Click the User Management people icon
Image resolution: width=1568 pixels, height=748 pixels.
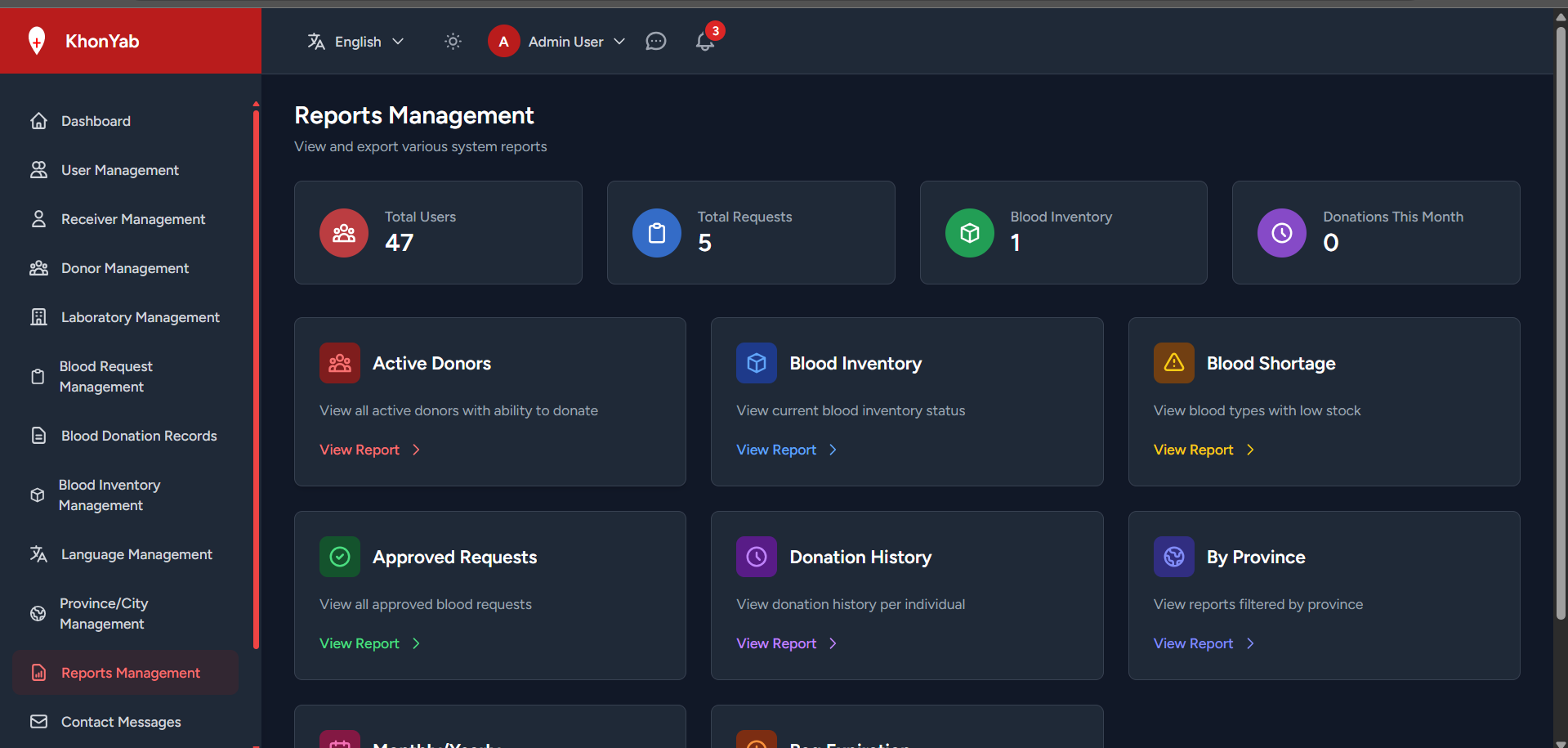(38, 170)
